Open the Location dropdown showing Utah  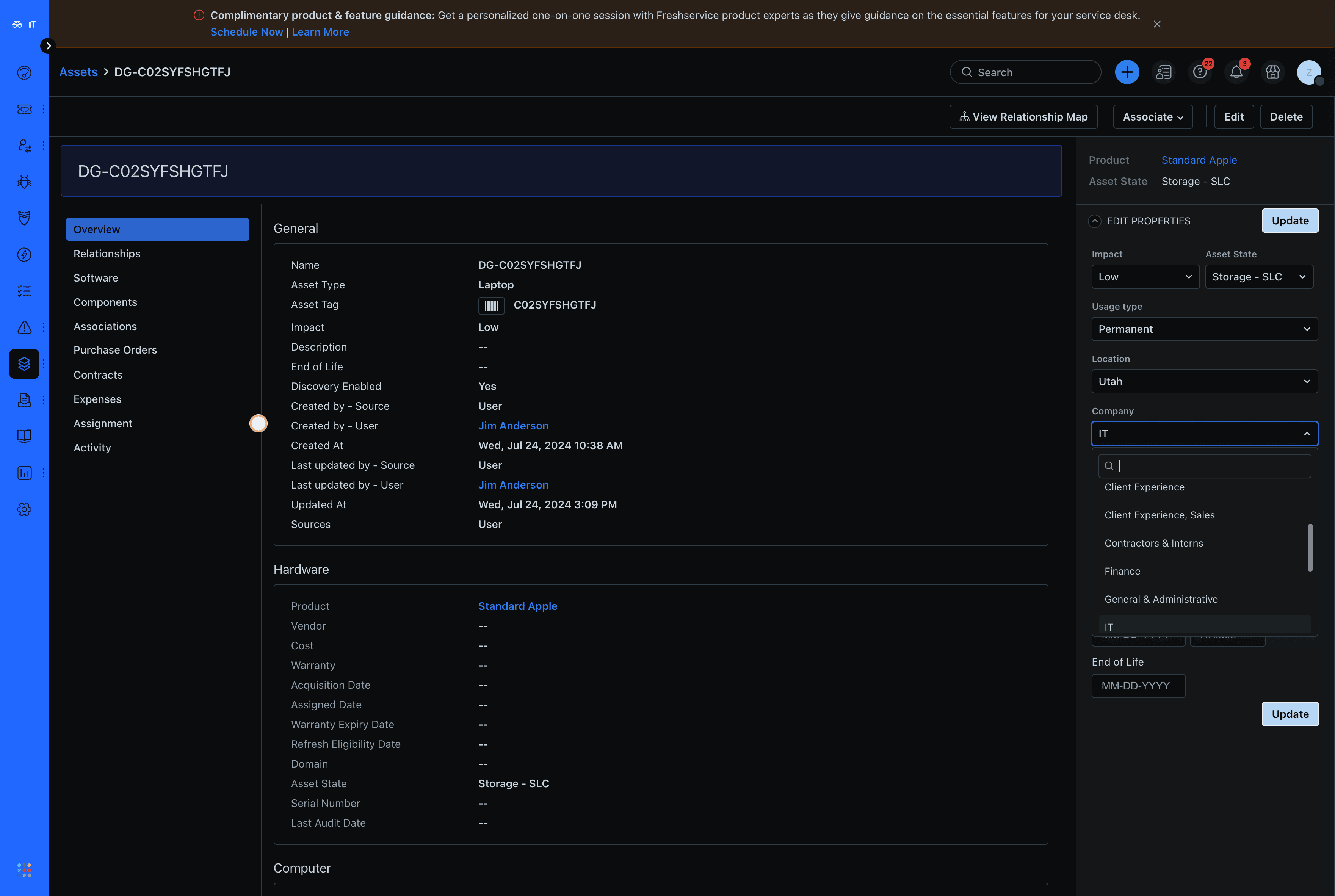tap(1205, 381)
